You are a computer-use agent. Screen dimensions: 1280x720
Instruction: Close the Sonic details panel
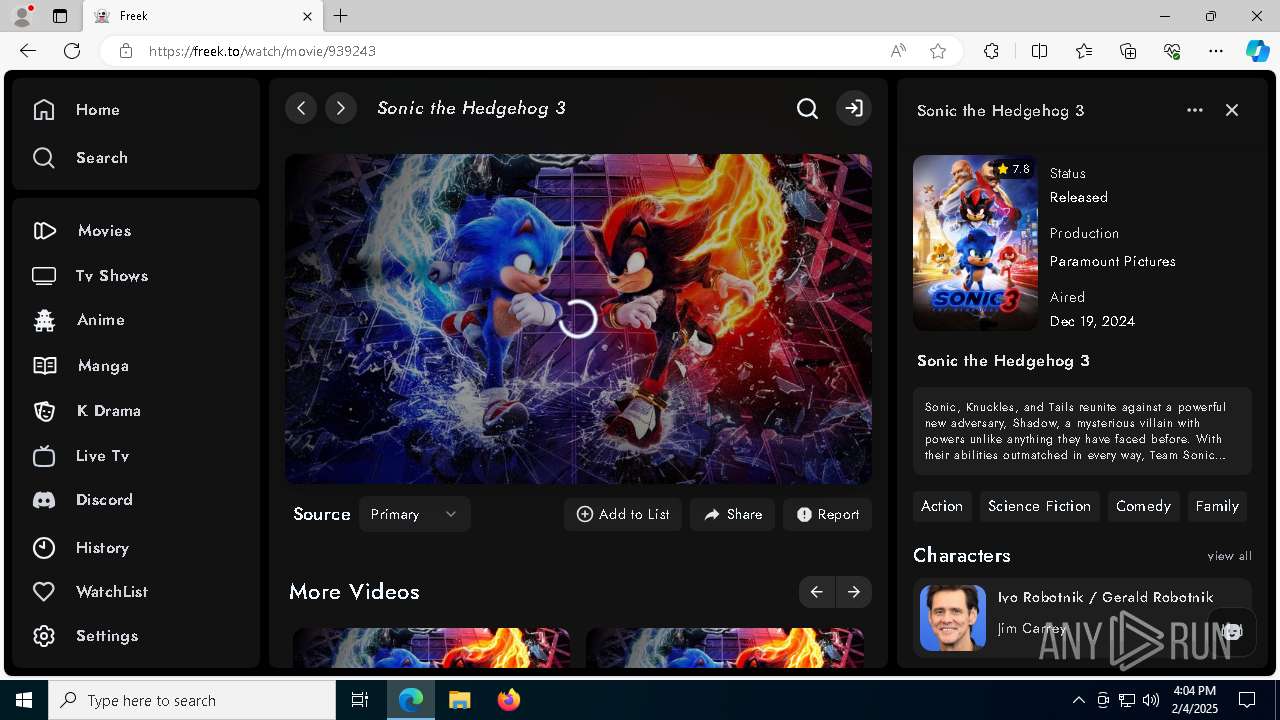[1232, 110]
